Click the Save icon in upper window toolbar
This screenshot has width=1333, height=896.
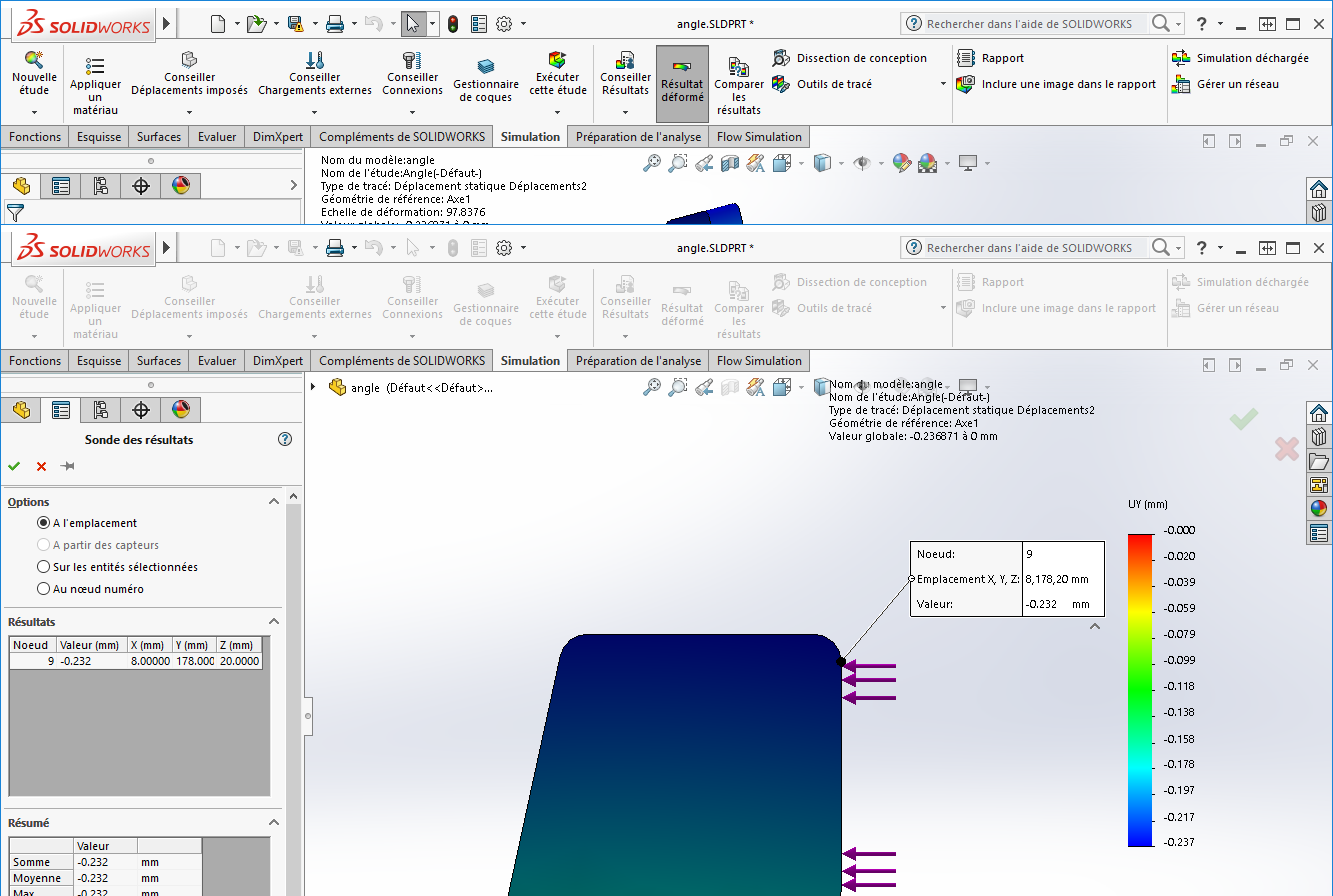point(296,24)
